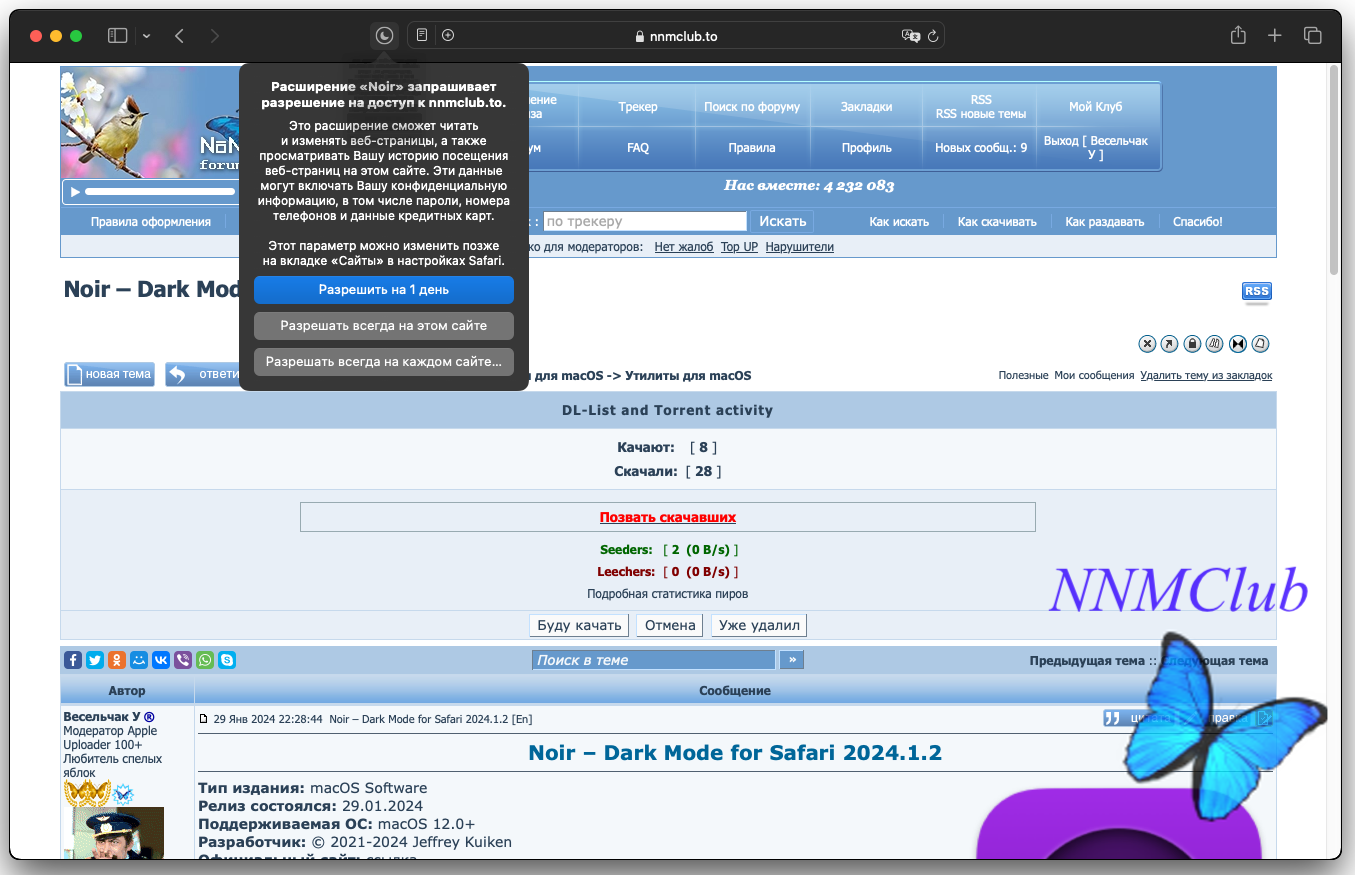Click the delete topic X moderation icon
1355x875 pixels.
click(x=1147, y=344)
